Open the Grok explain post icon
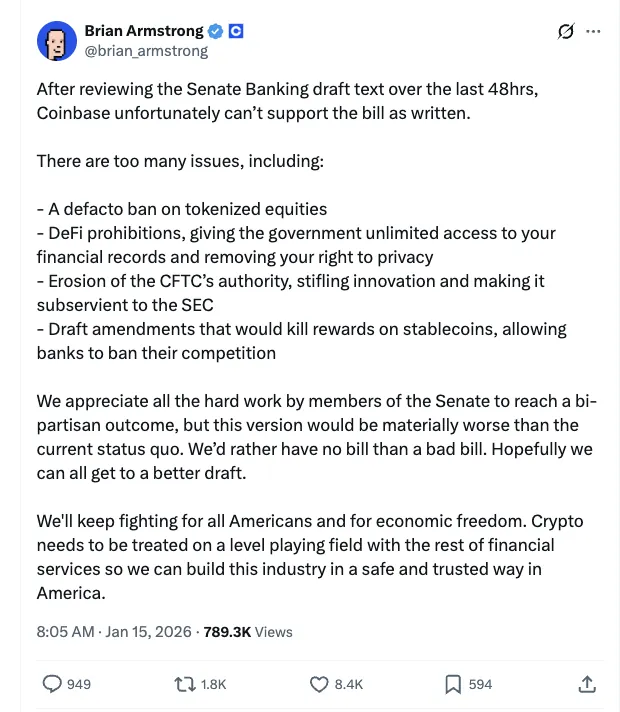Viewport: 620px width, 712px height. 566,31
